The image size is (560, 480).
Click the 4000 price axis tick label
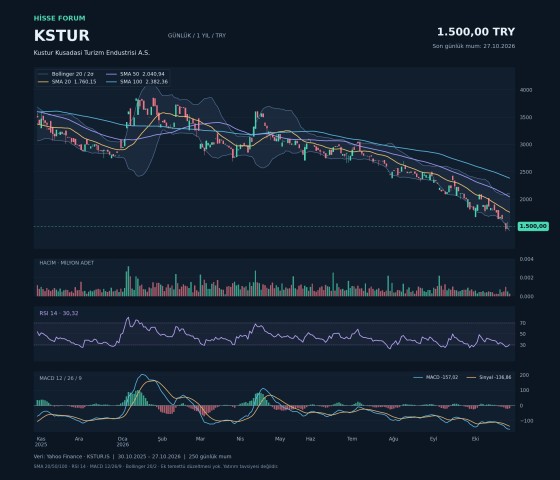(526, 90)
